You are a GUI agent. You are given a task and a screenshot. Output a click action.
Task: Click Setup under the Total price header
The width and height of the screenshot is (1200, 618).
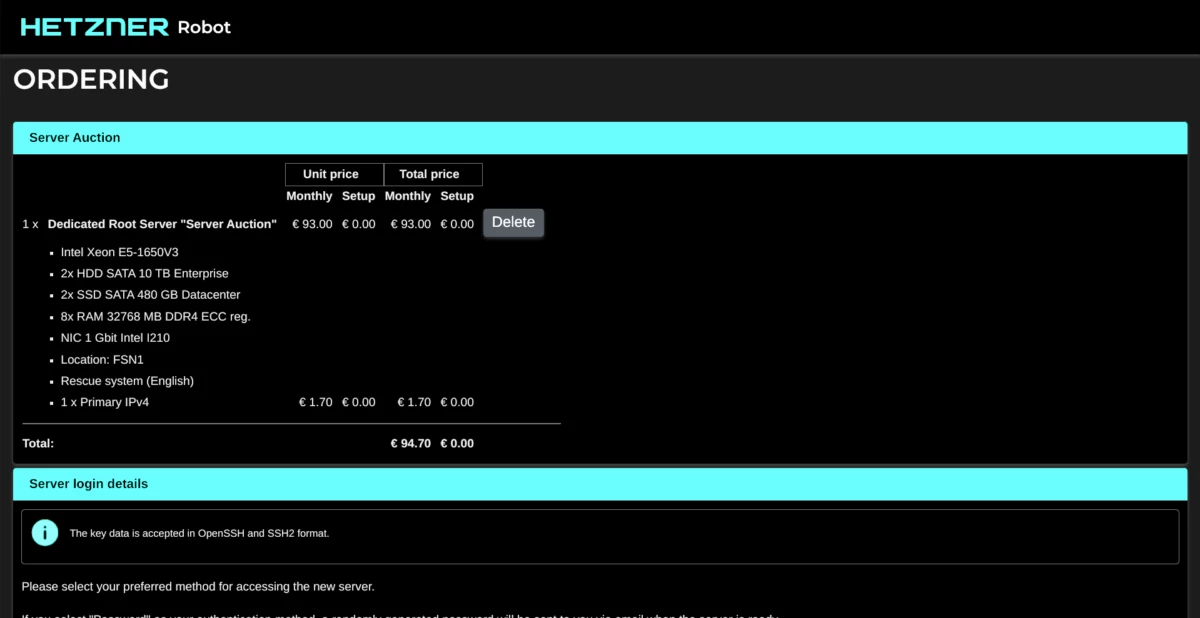pyautogui.click(x=457, y=196)
